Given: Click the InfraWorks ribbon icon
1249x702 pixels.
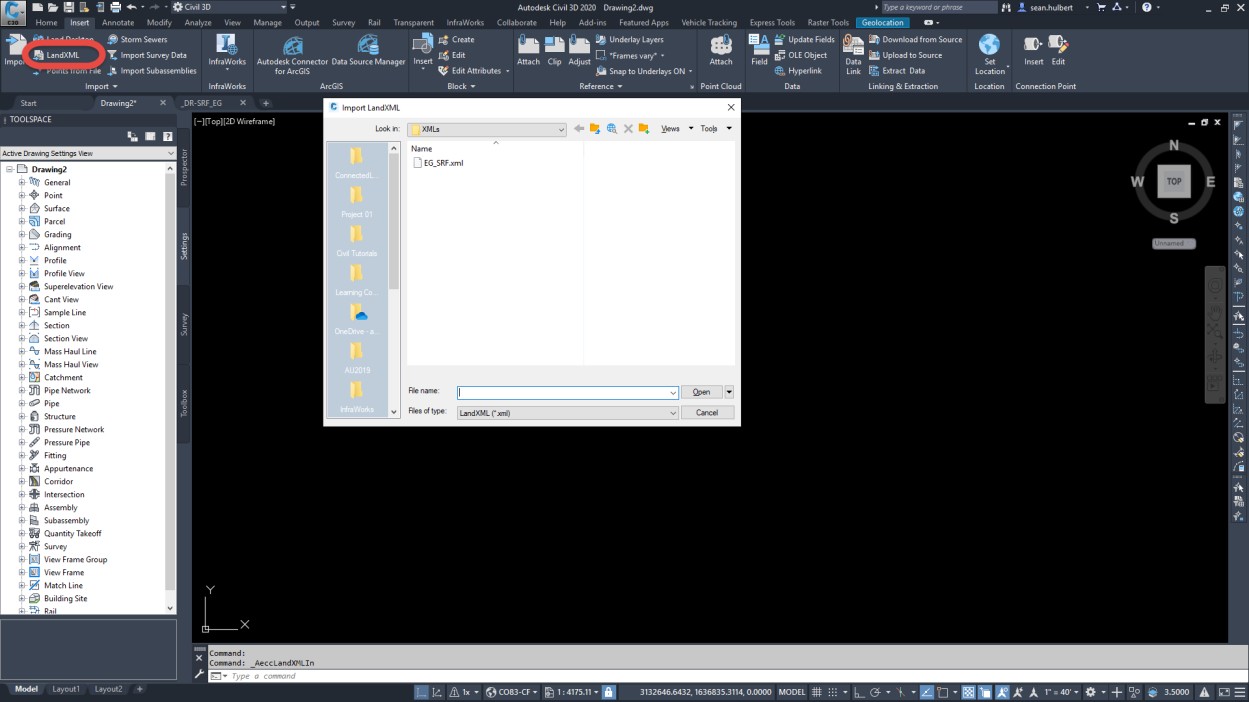Looking at the screenshot, I should pos(227,46).
